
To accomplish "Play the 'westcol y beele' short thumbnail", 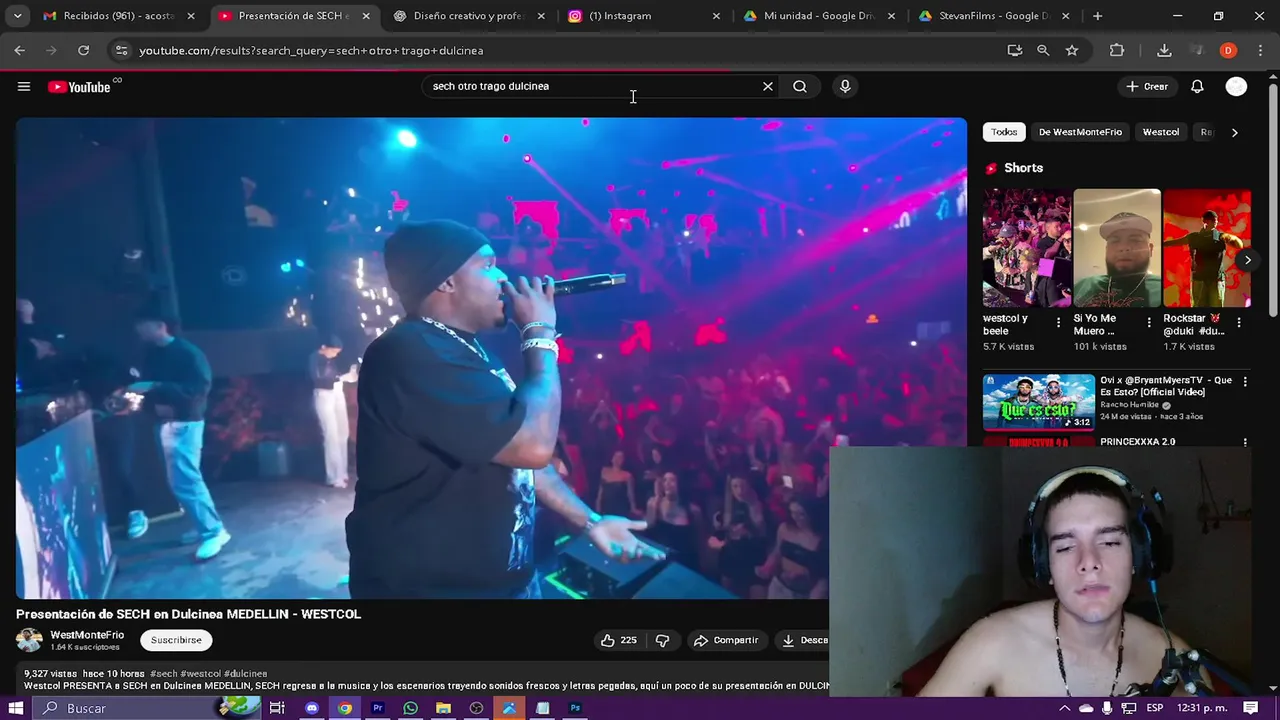I will point(1026,248).
